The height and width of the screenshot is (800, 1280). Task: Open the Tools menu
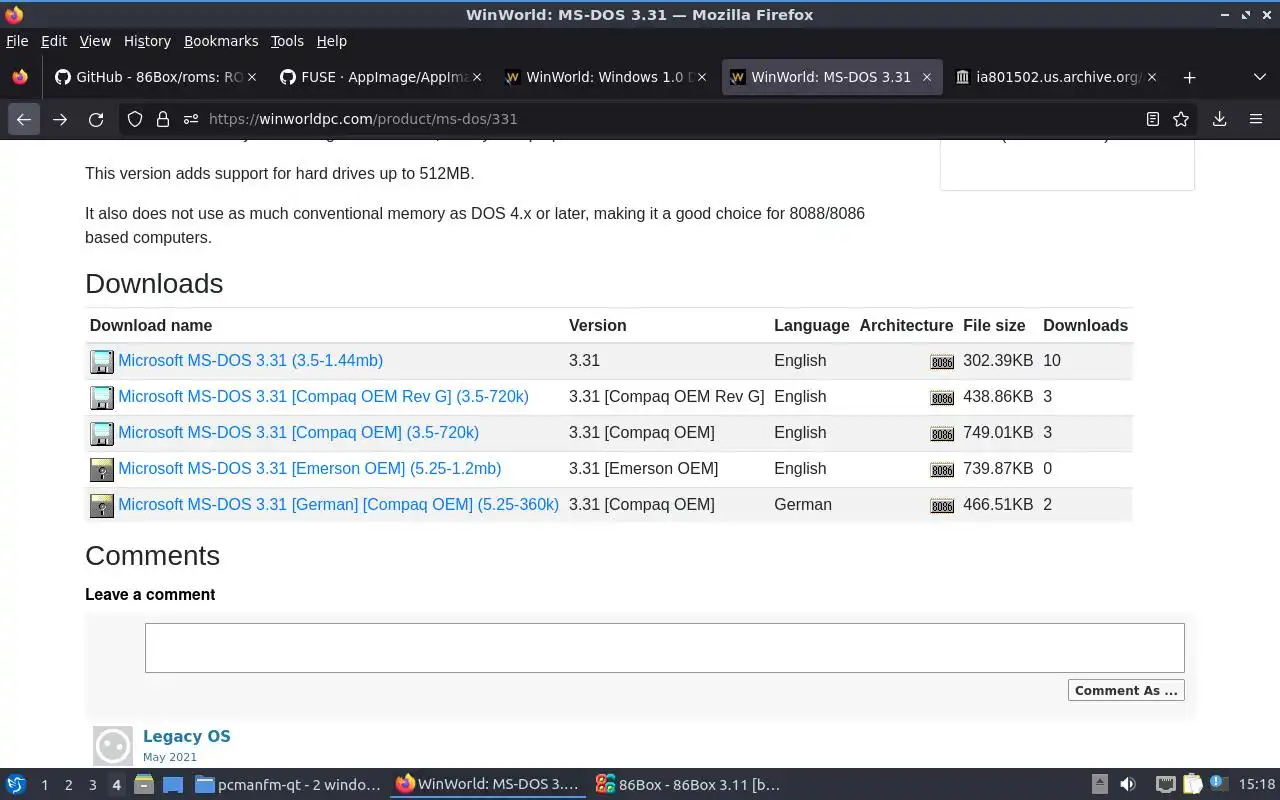click(287, 41)
